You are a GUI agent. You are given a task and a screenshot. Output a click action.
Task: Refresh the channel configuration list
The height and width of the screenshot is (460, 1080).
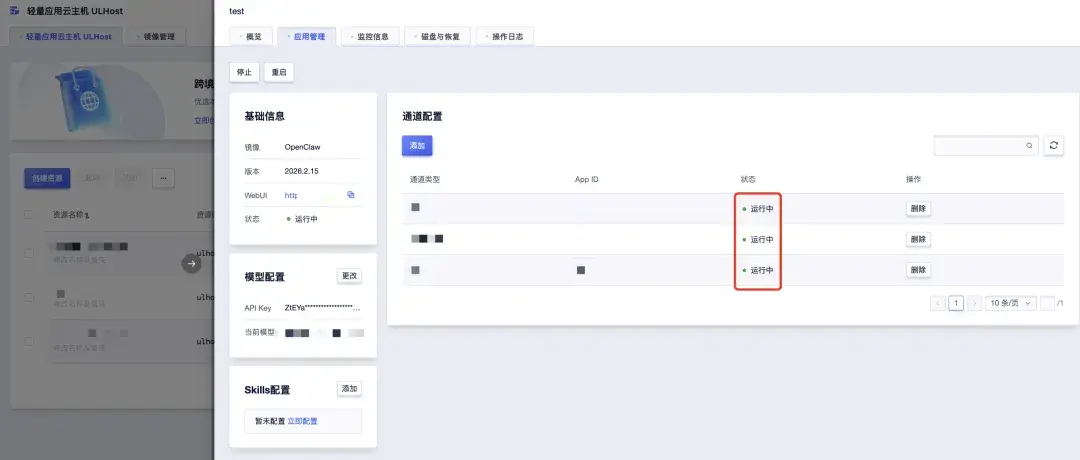click(x=1053, y=145)
